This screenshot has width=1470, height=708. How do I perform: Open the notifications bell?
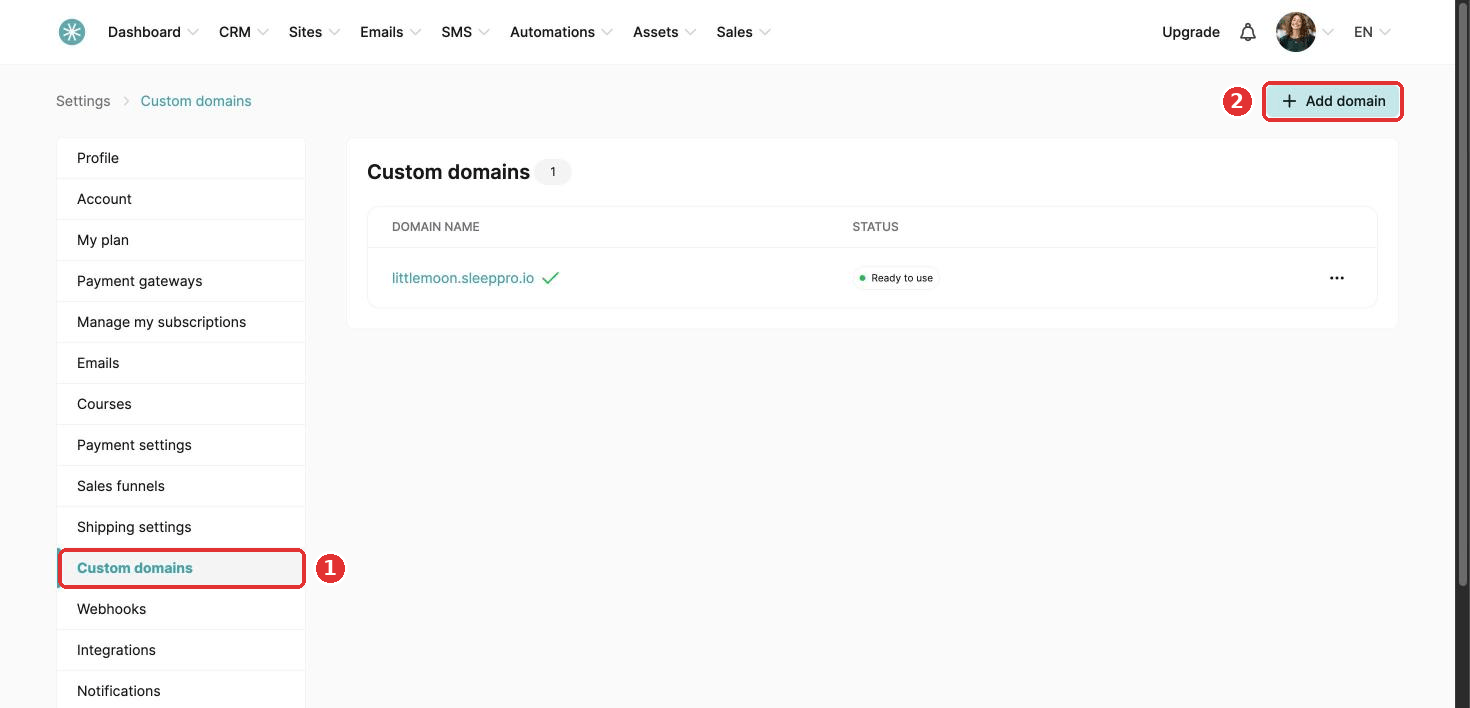point(1248,32)
